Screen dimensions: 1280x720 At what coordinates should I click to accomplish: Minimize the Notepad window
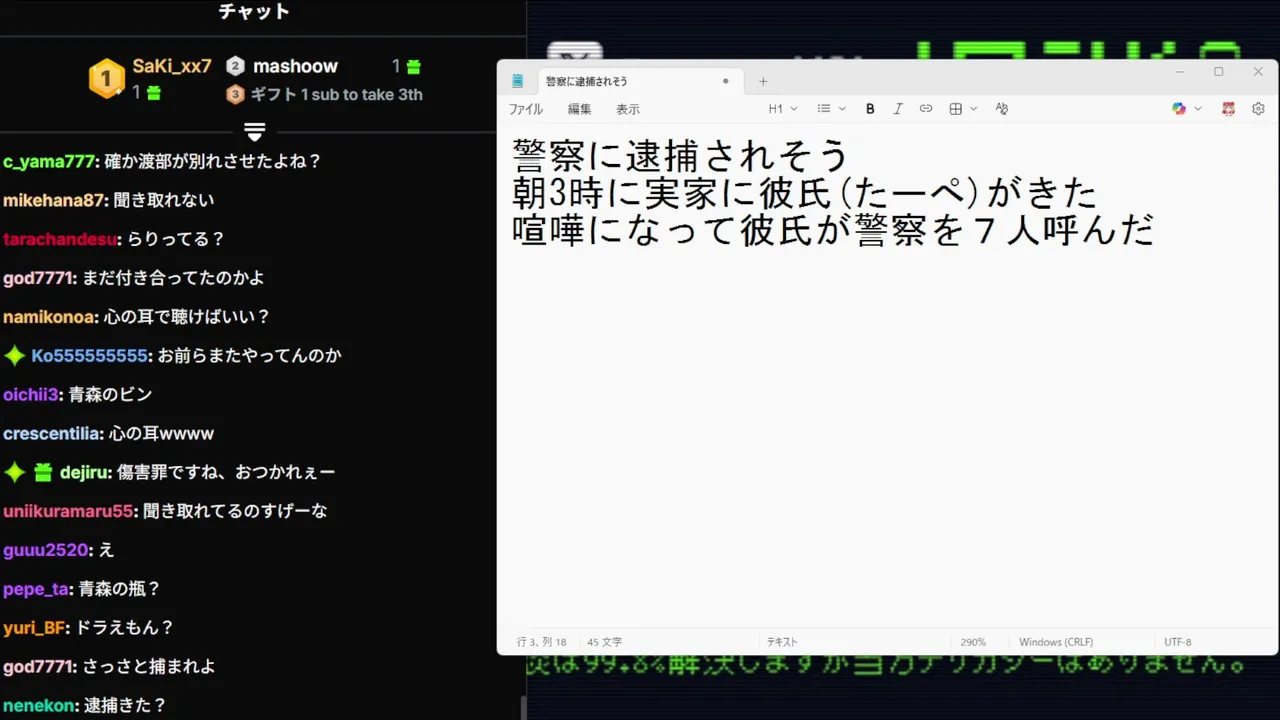1180,72
